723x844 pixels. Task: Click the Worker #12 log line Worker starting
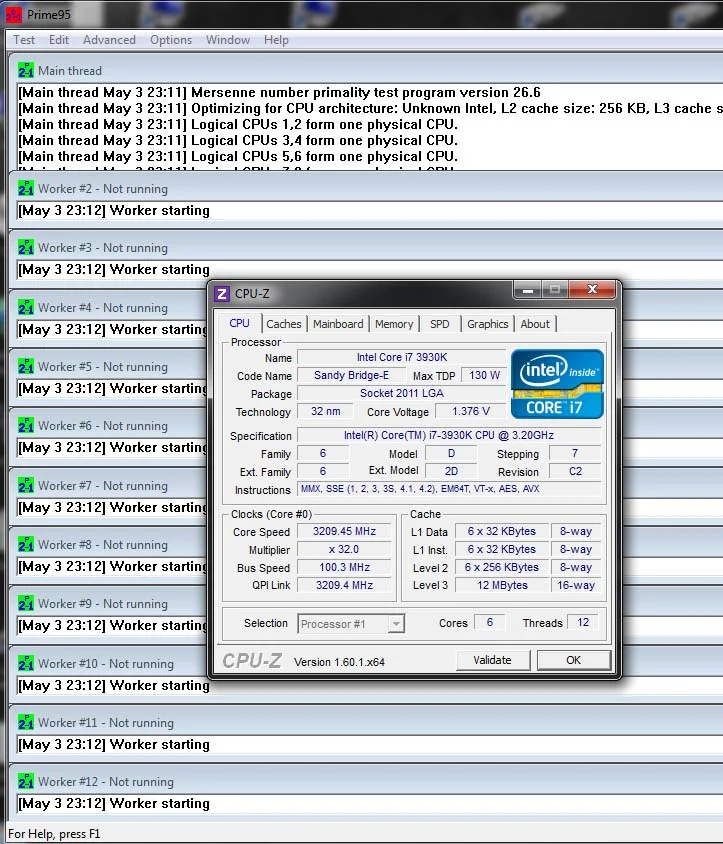[x=114, y=803]
